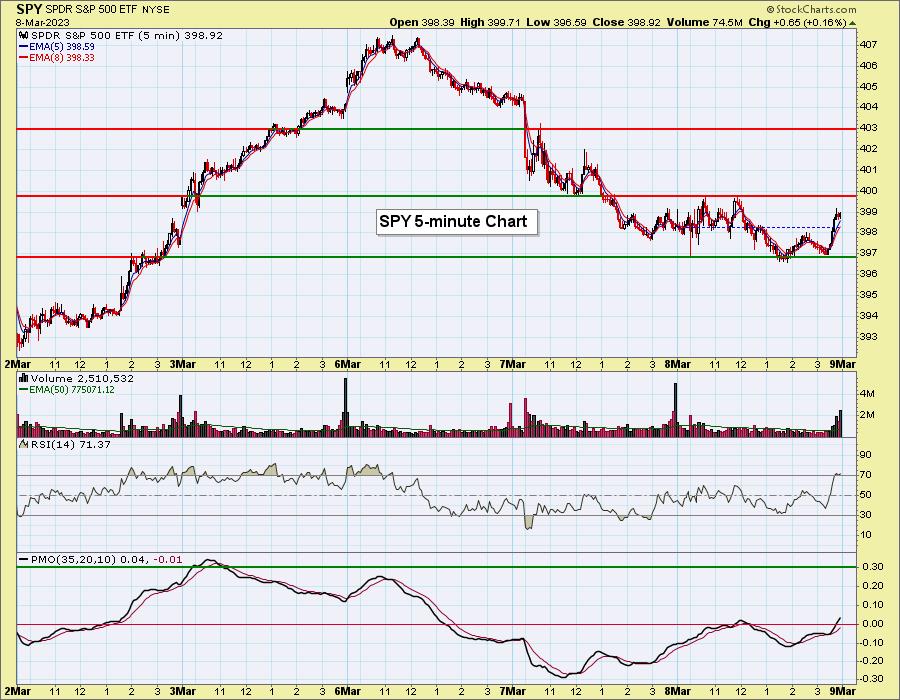Open the StockCharts.com copyright link

click(x=810, y=9)
